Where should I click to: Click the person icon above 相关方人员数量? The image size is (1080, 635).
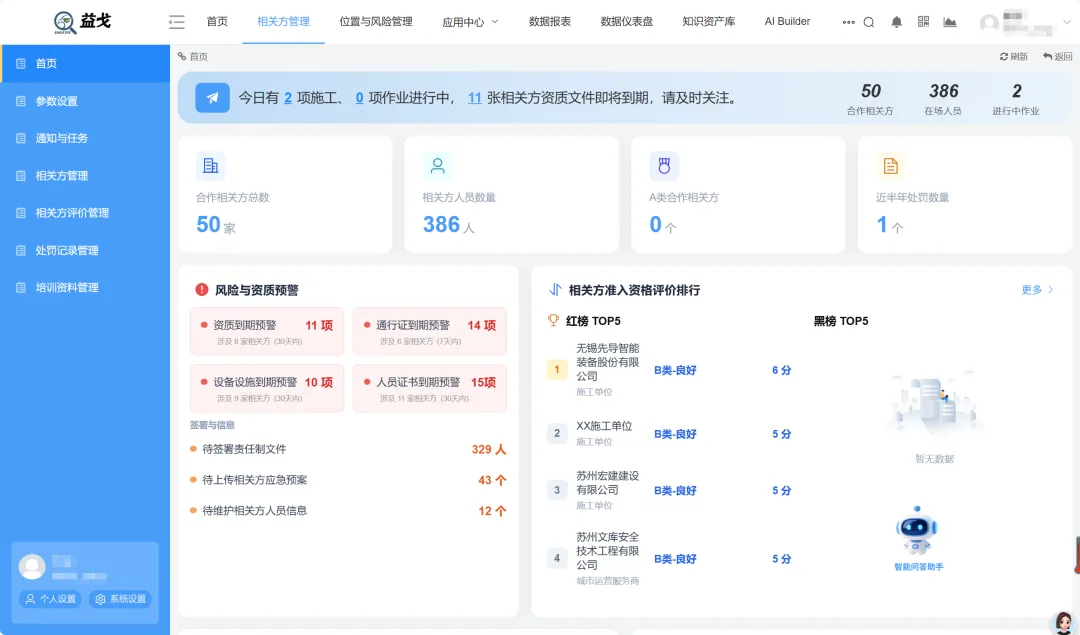pos(437,165)
